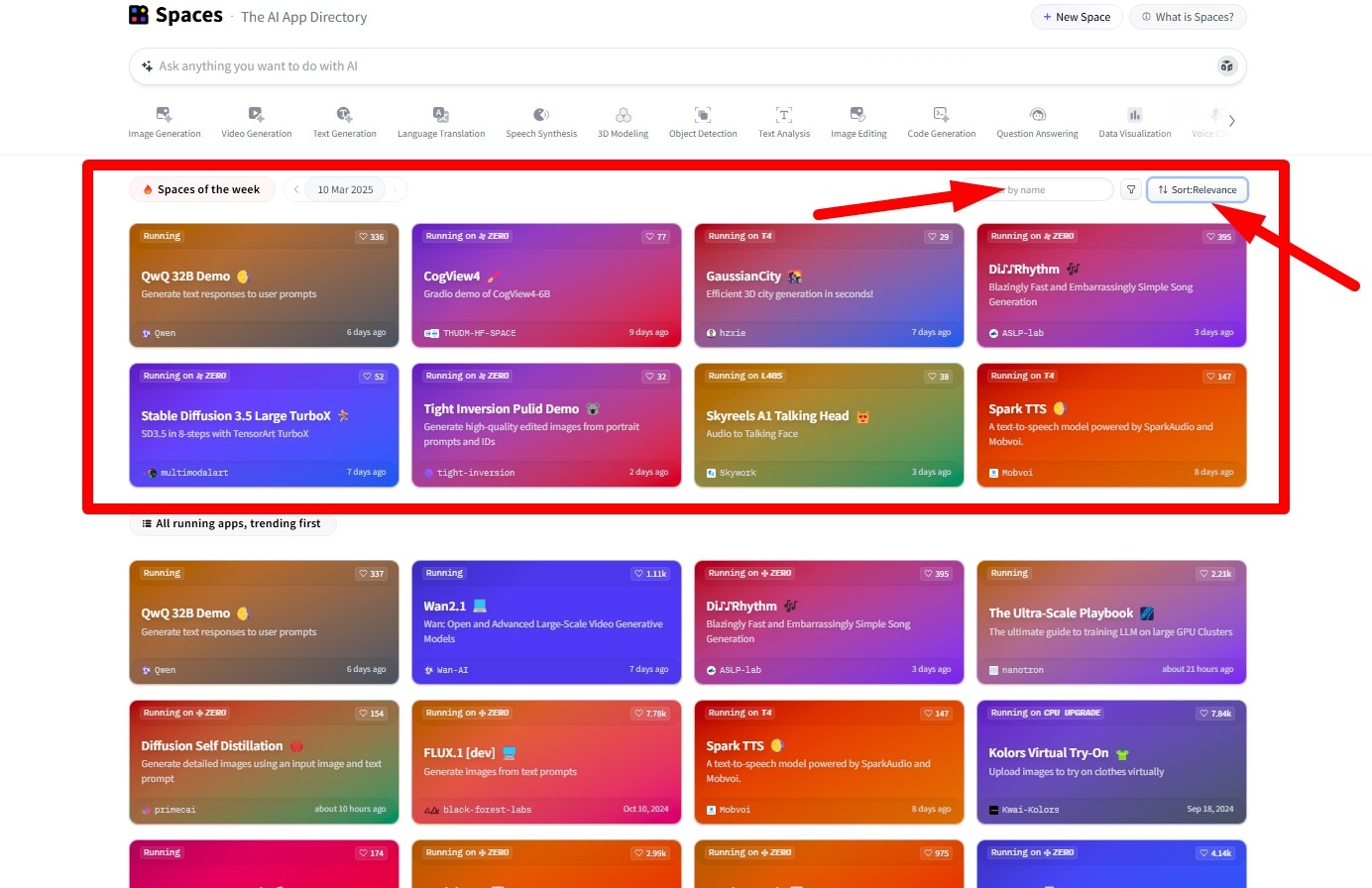
Task: Click the cube icon in the AI search bar
Action: click(1227, 66)
